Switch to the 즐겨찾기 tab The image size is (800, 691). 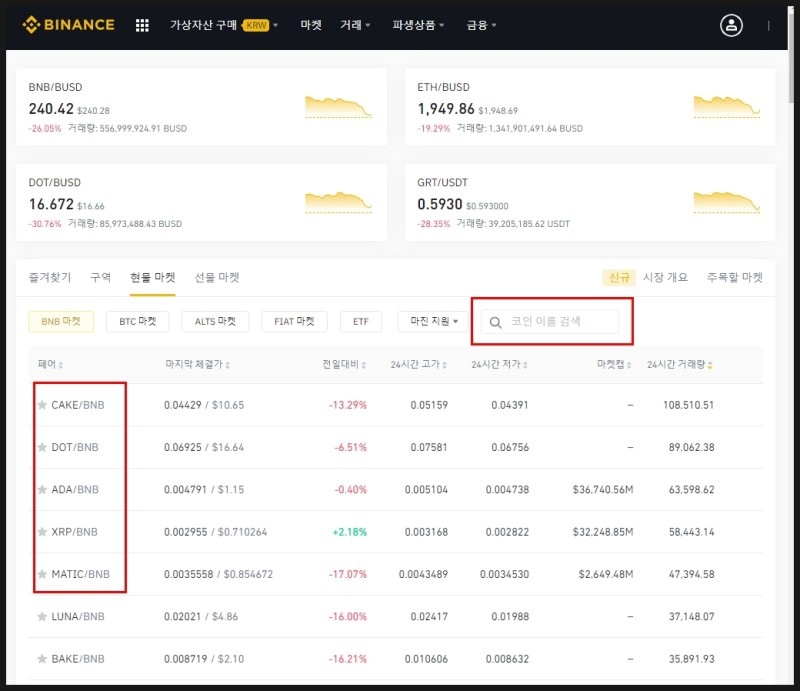(49, 277)
